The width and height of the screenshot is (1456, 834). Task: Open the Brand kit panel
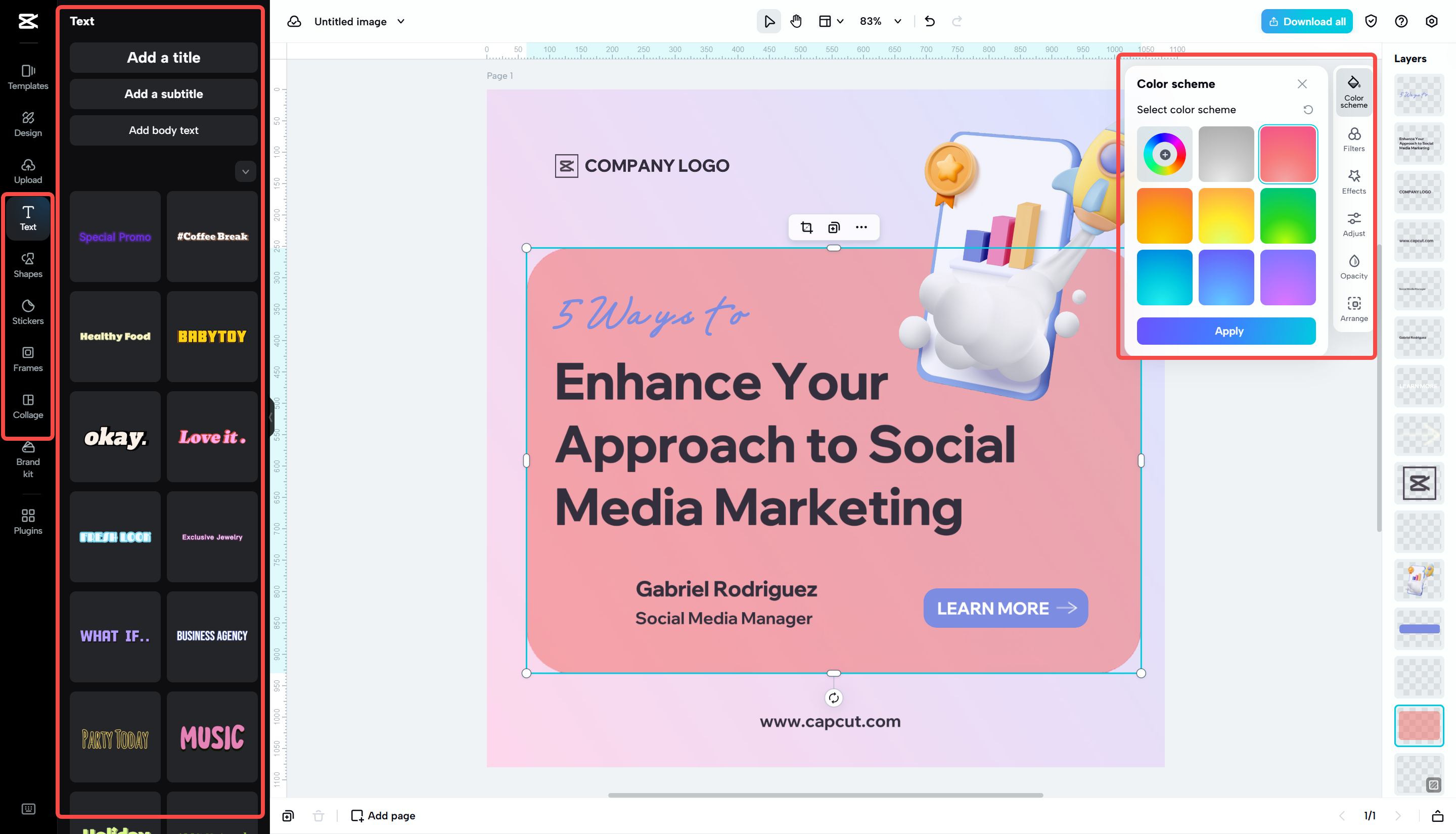[27, 461]
